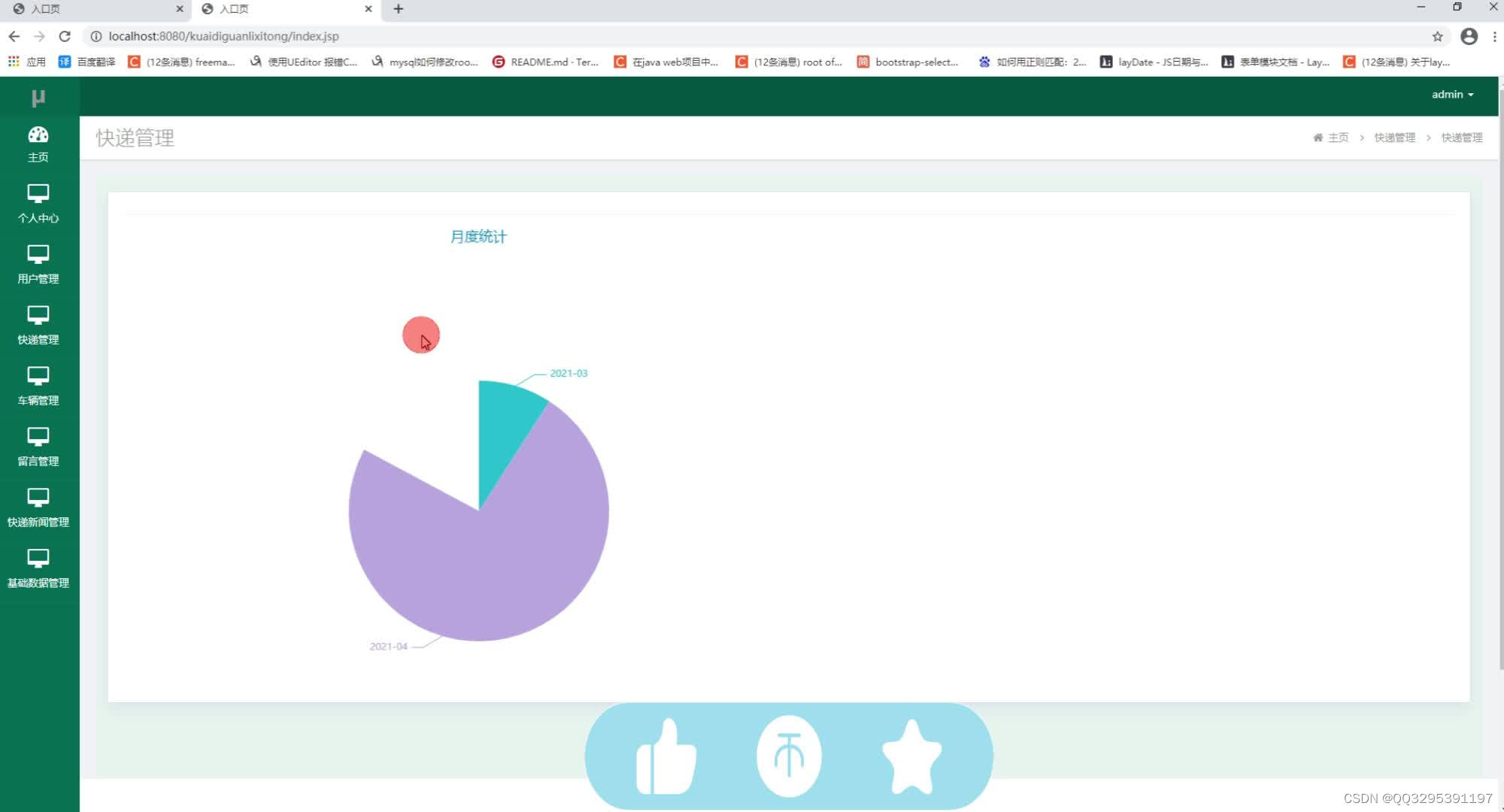Viewport: 1504px width, 812px height.
Task: Click the thumbs-up like icon
Action: (x=666, y=756)
